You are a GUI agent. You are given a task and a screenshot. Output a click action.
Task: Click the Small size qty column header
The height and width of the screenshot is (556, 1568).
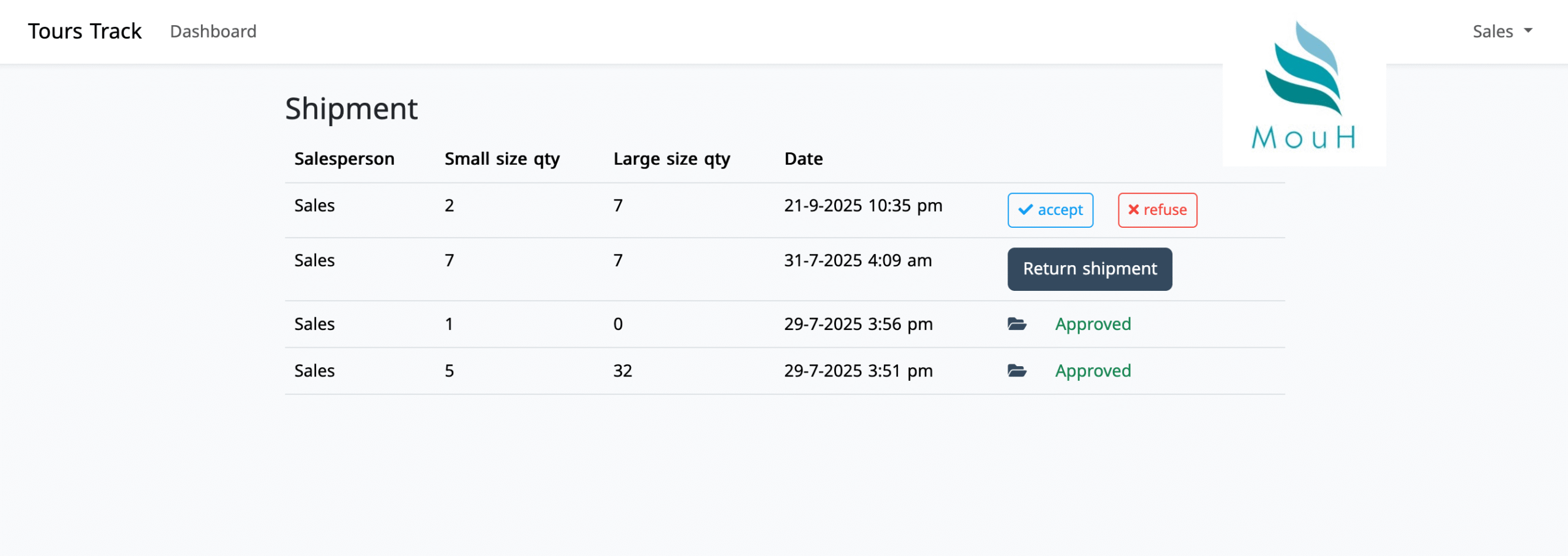click(502, 159)
